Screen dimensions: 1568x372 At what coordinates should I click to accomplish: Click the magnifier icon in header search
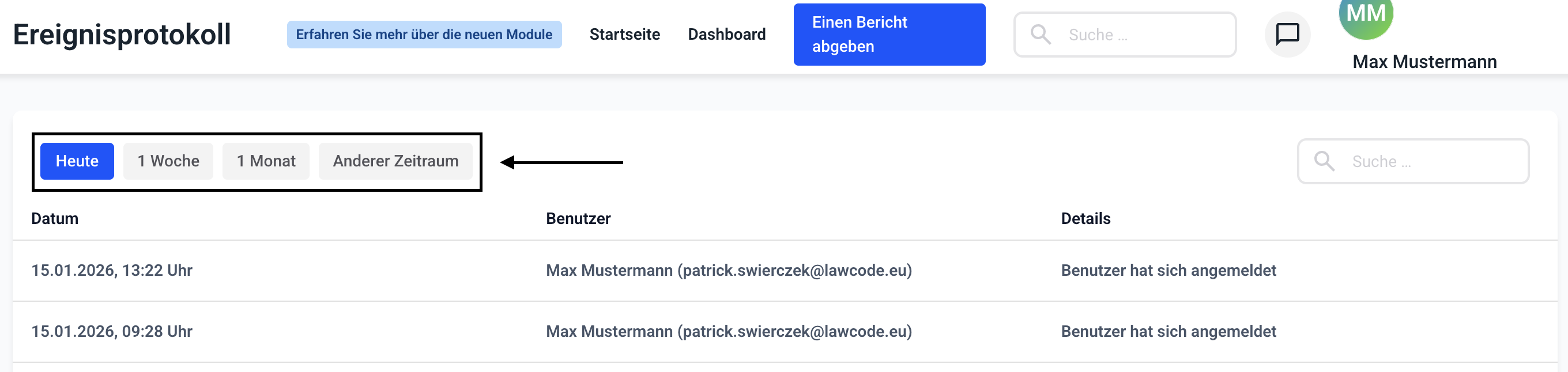1041,35
